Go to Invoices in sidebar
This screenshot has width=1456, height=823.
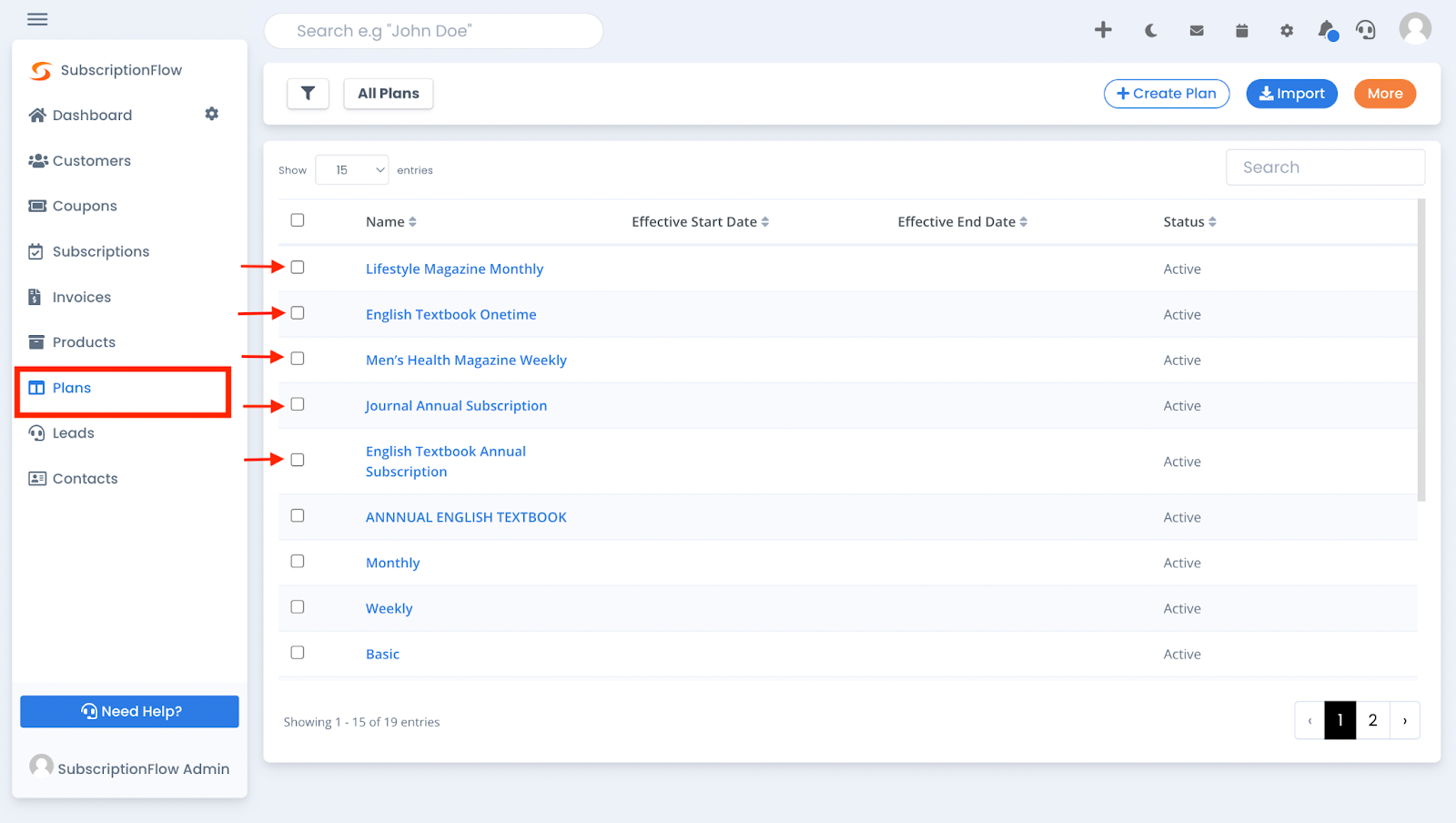(x=82, y=298)
